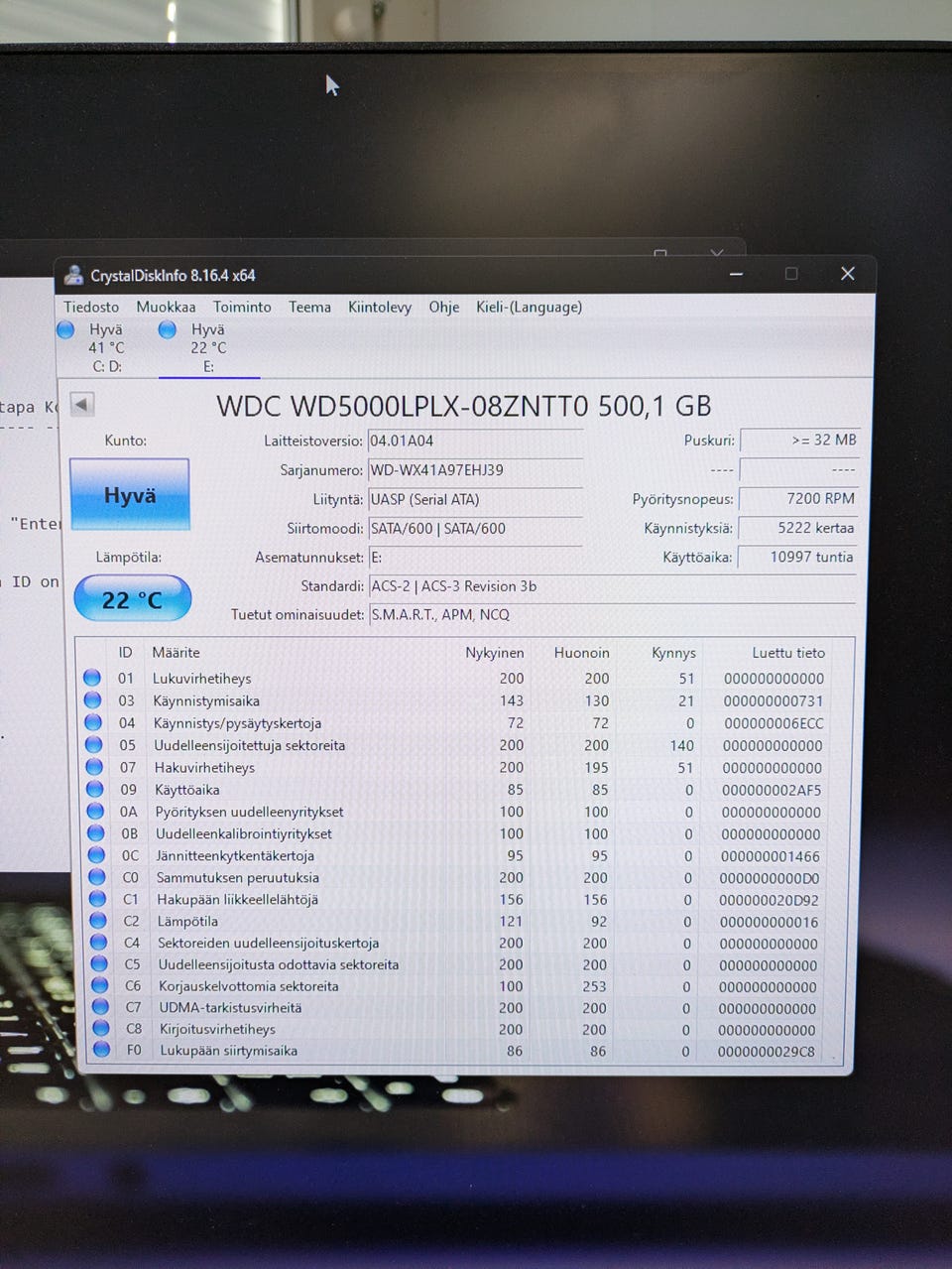Click status icon for Kirjoitusvirhetiheys
Image resolution: width=952 pixels, height=1269 pixels.
101,1029
